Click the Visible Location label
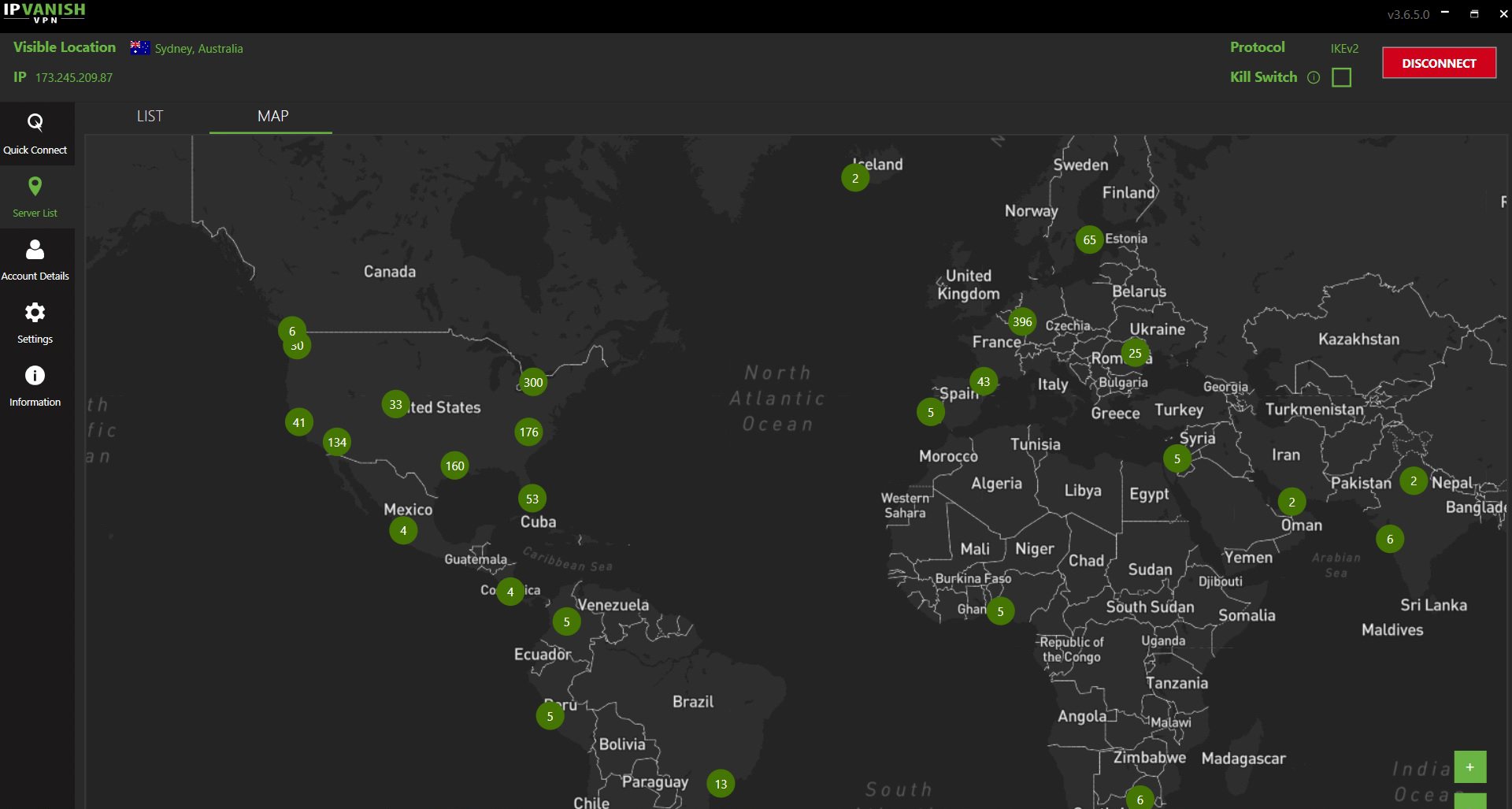1512x809 pixels. pos(65,47)
